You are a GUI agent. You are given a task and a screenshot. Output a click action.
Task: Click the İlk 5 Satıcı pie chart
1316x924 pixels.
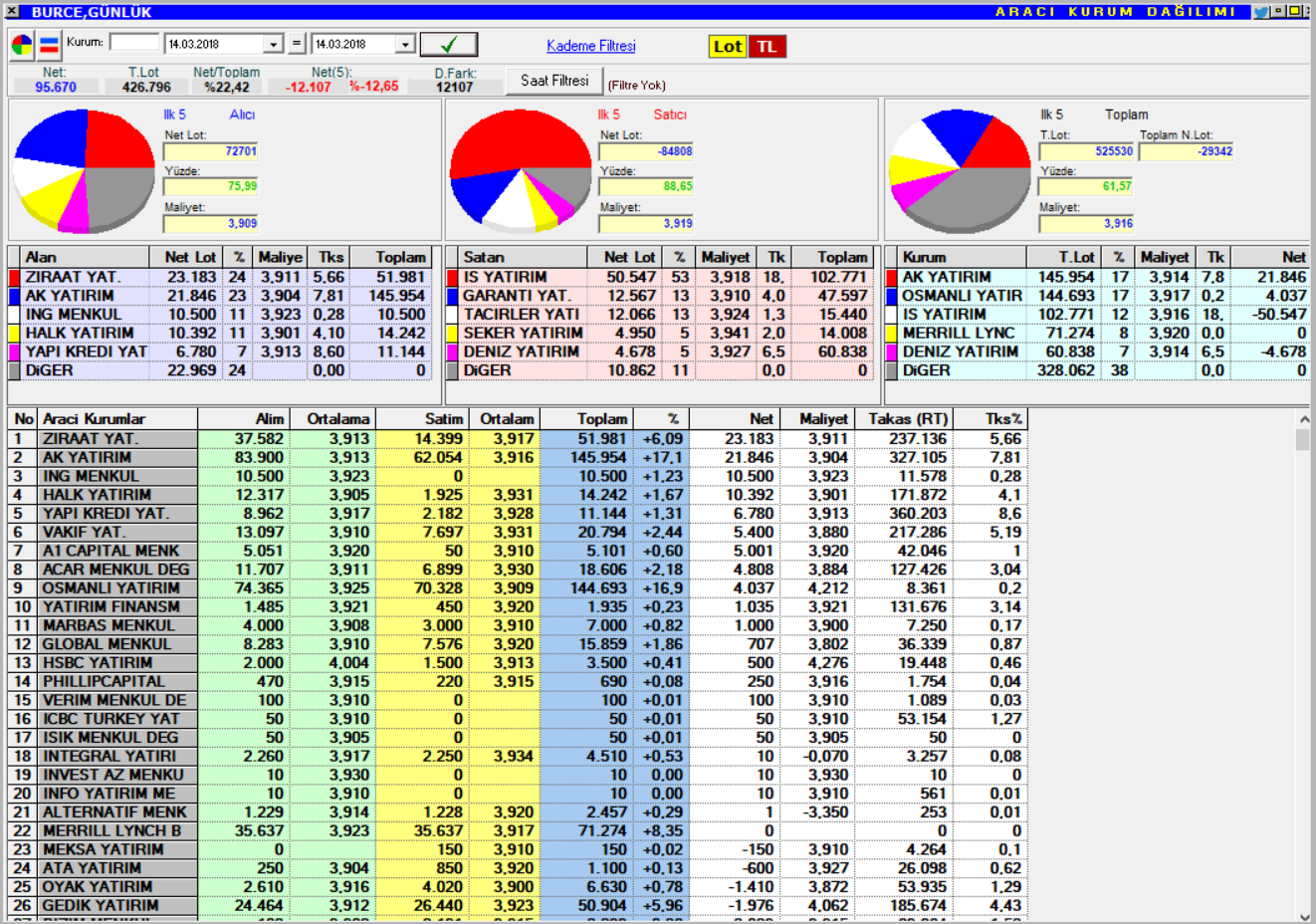pyautogui.click(x=521, y=171)
